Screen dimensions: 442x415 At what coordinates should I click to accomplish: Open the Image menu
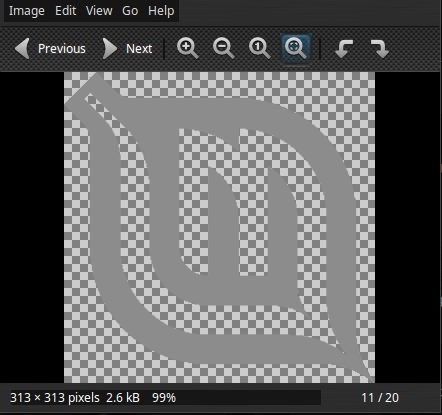click(x=26, y=11)
